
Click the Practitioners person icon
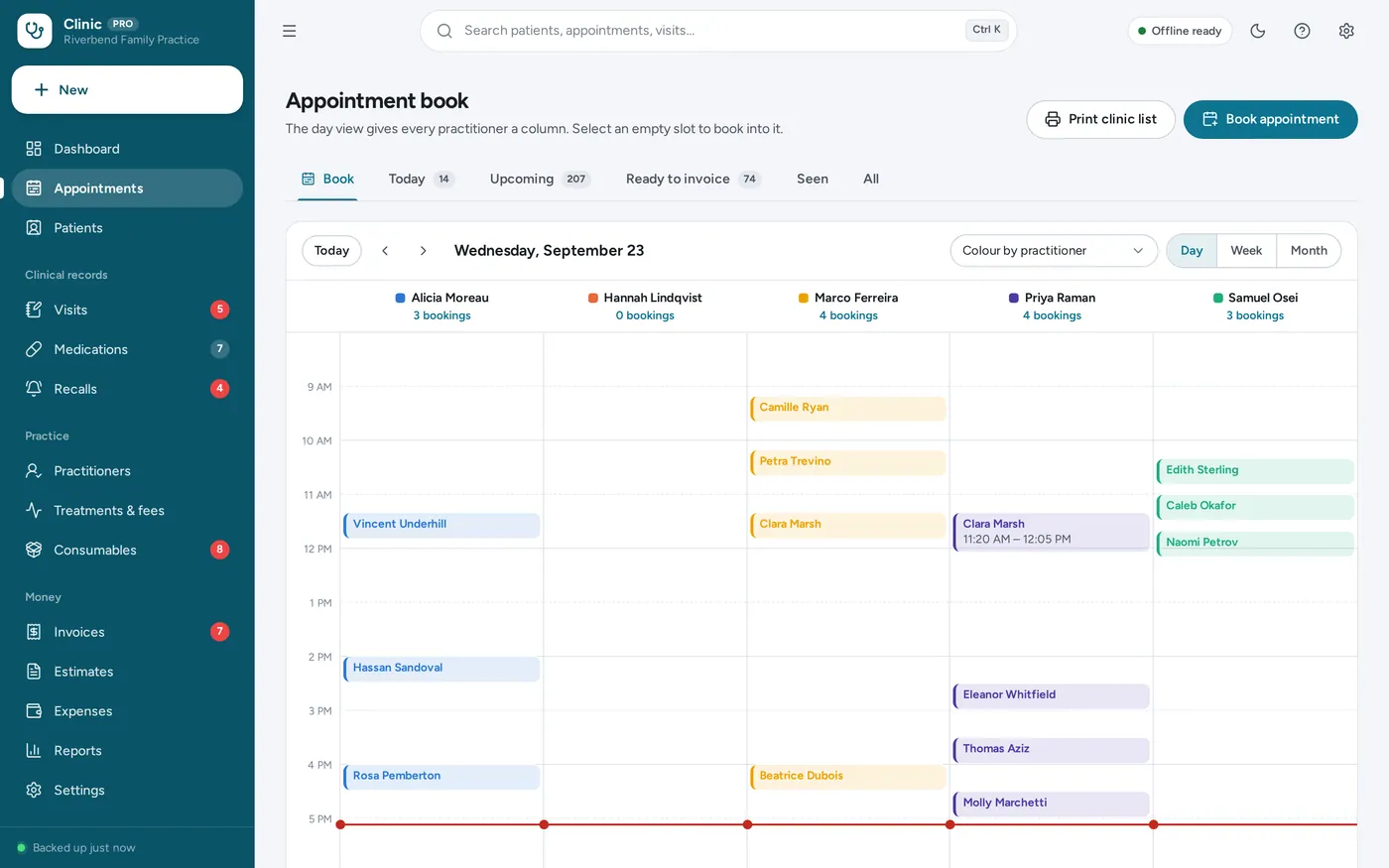[34, 471]
